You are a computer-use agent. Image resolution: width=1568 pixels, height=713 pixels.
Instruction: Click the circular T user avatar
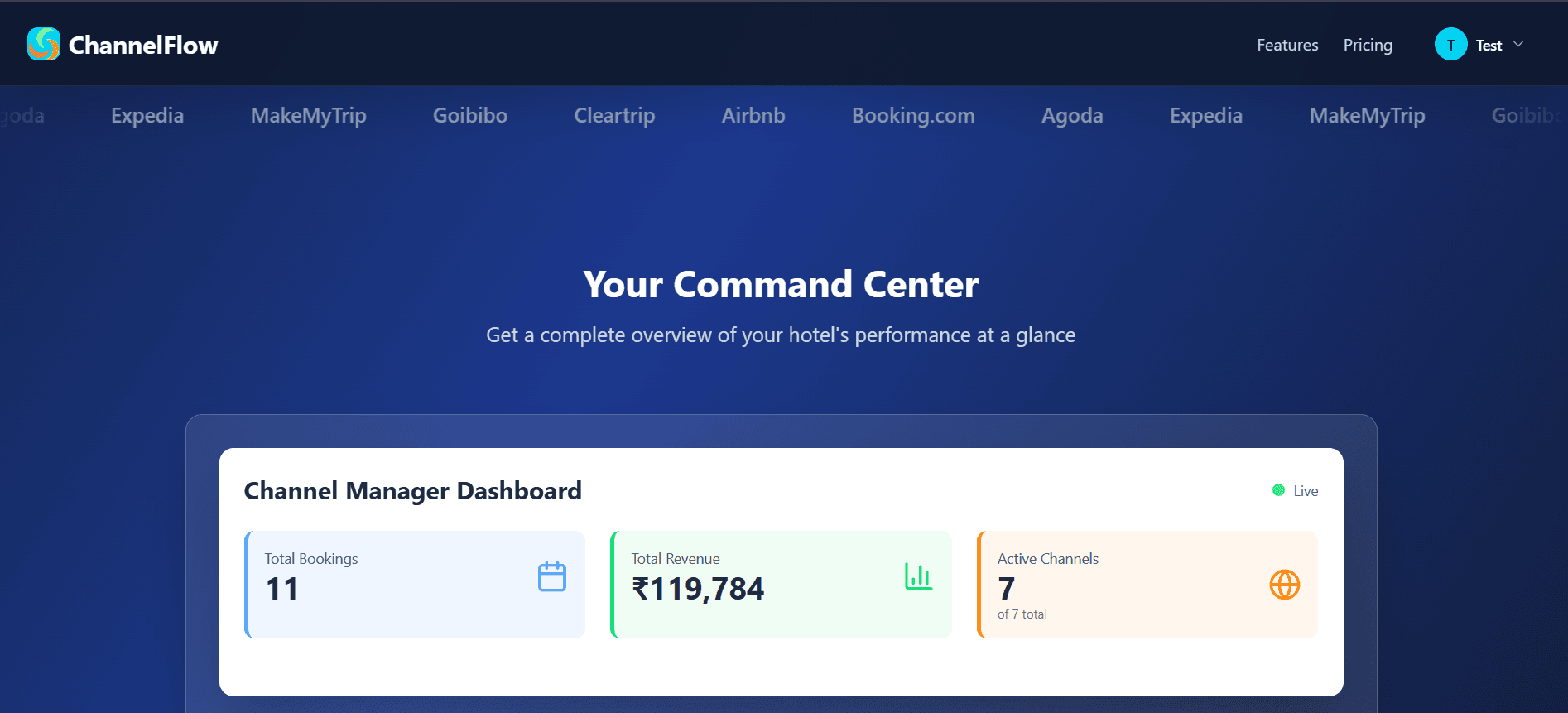coord(1450,45)
